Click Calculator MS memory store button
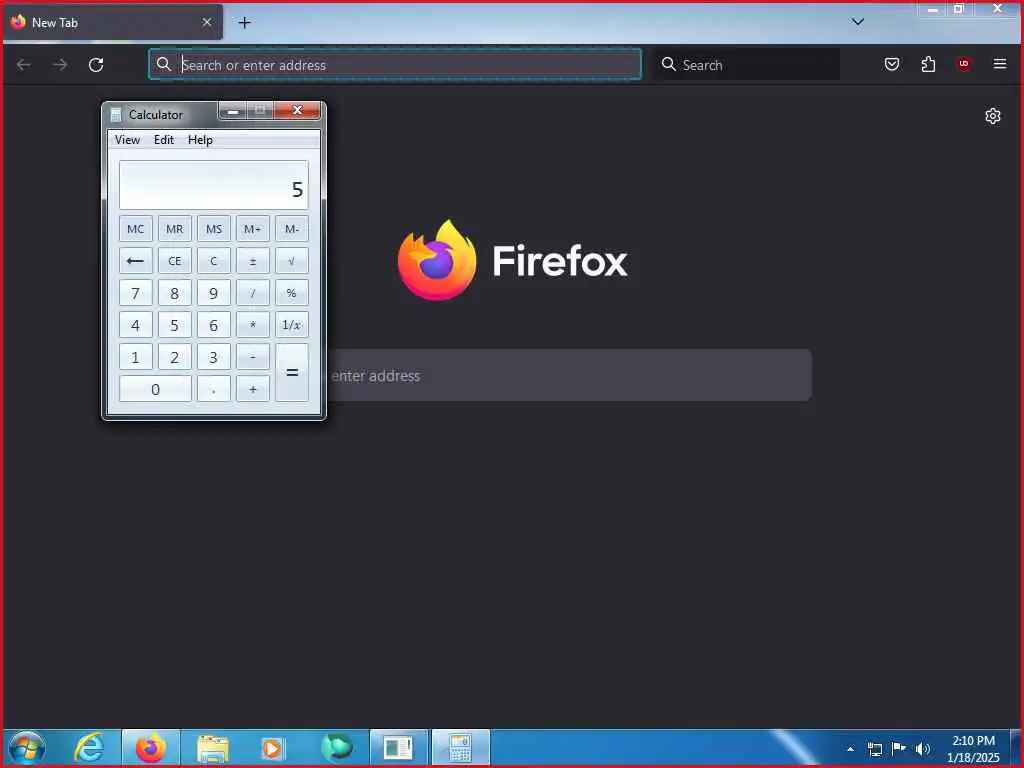This screenshot has width=1024, height=768. tap(214, 229)
